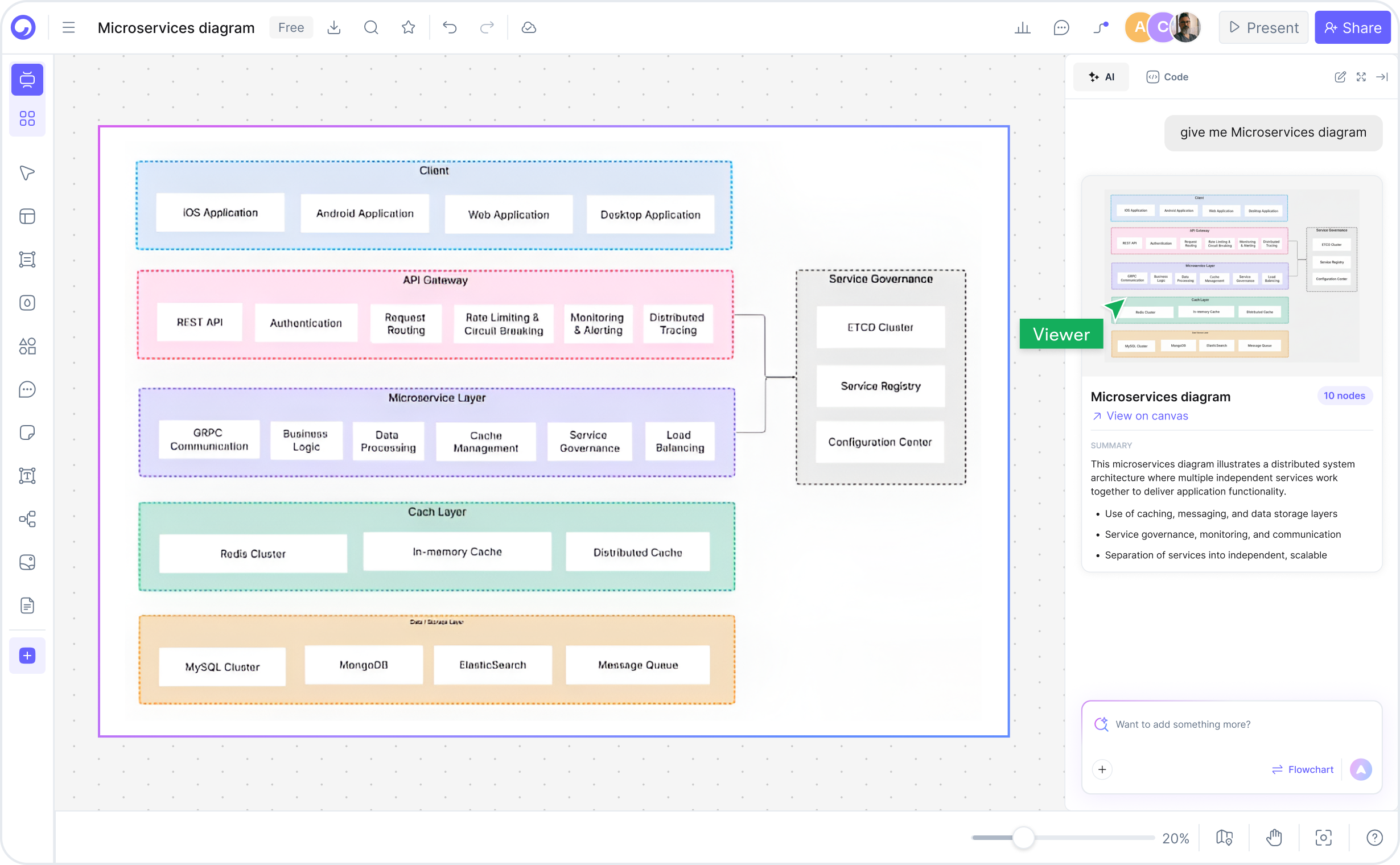Click the purple plus add button

pyautogui.click(x=27, y=656)
